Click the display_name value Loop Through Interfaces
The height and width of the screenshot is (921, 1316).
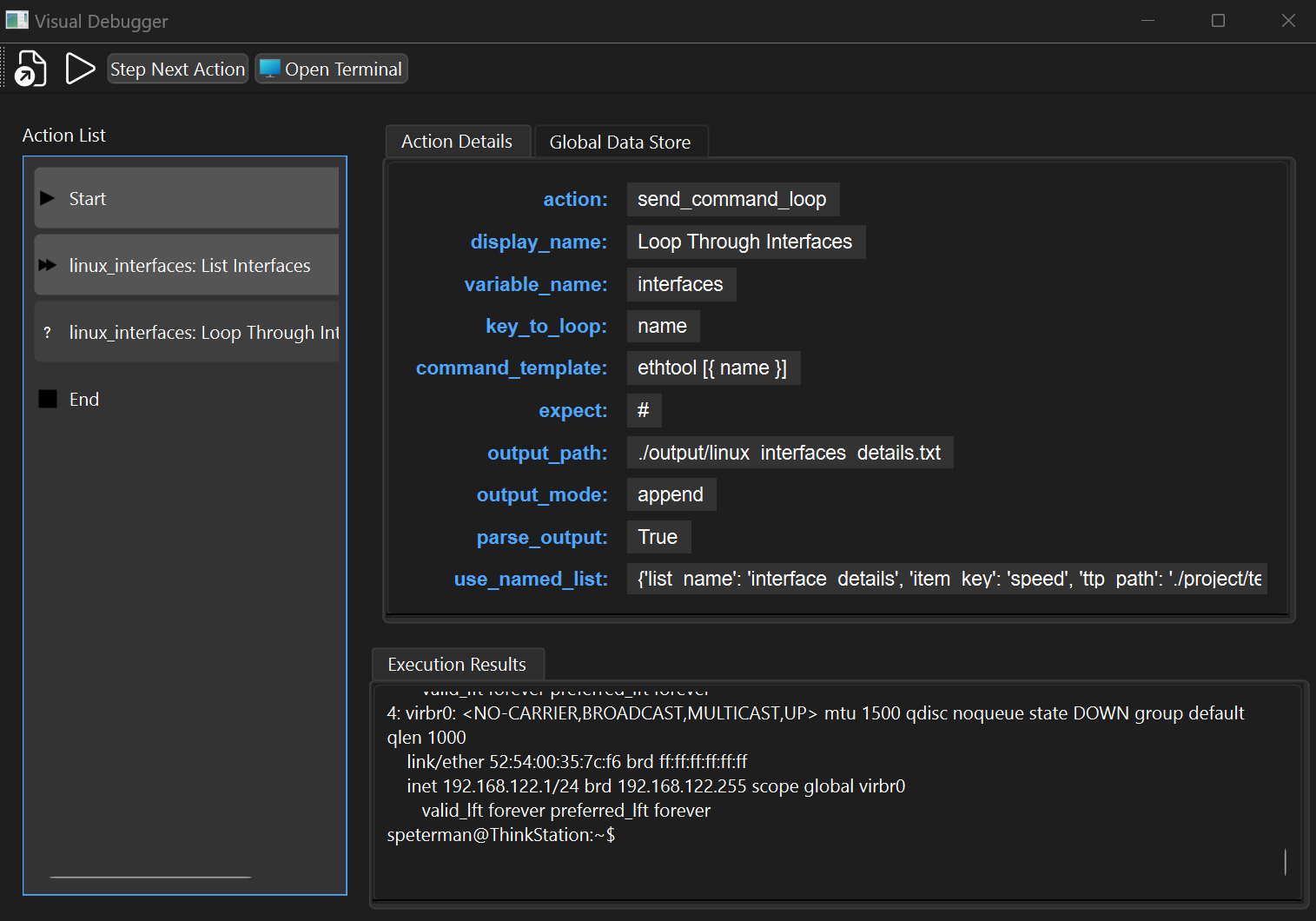coord(745,242)
